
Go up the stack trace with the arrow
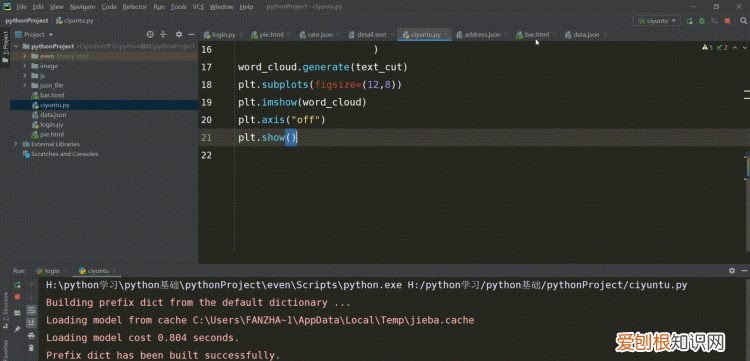(31, 285)
